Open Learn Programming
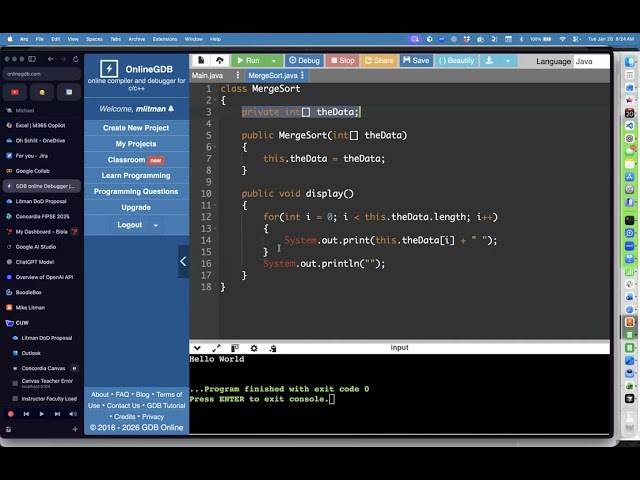The image size is (640, 480). pyautogui.click(x=136, y=176)
